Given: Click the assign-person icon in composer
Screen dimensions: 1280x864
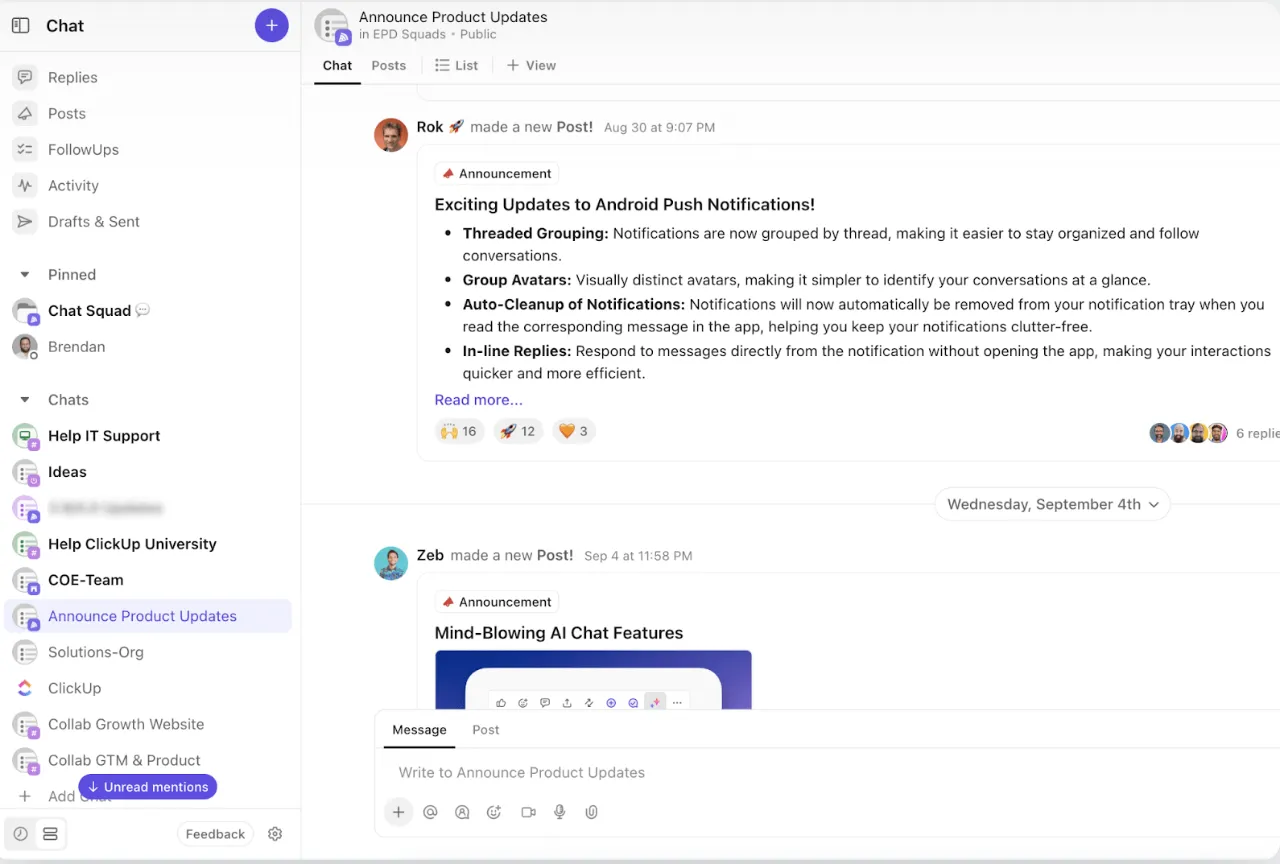Looking at the screenshot, I should pyautogui.click(x=462, y=812).
